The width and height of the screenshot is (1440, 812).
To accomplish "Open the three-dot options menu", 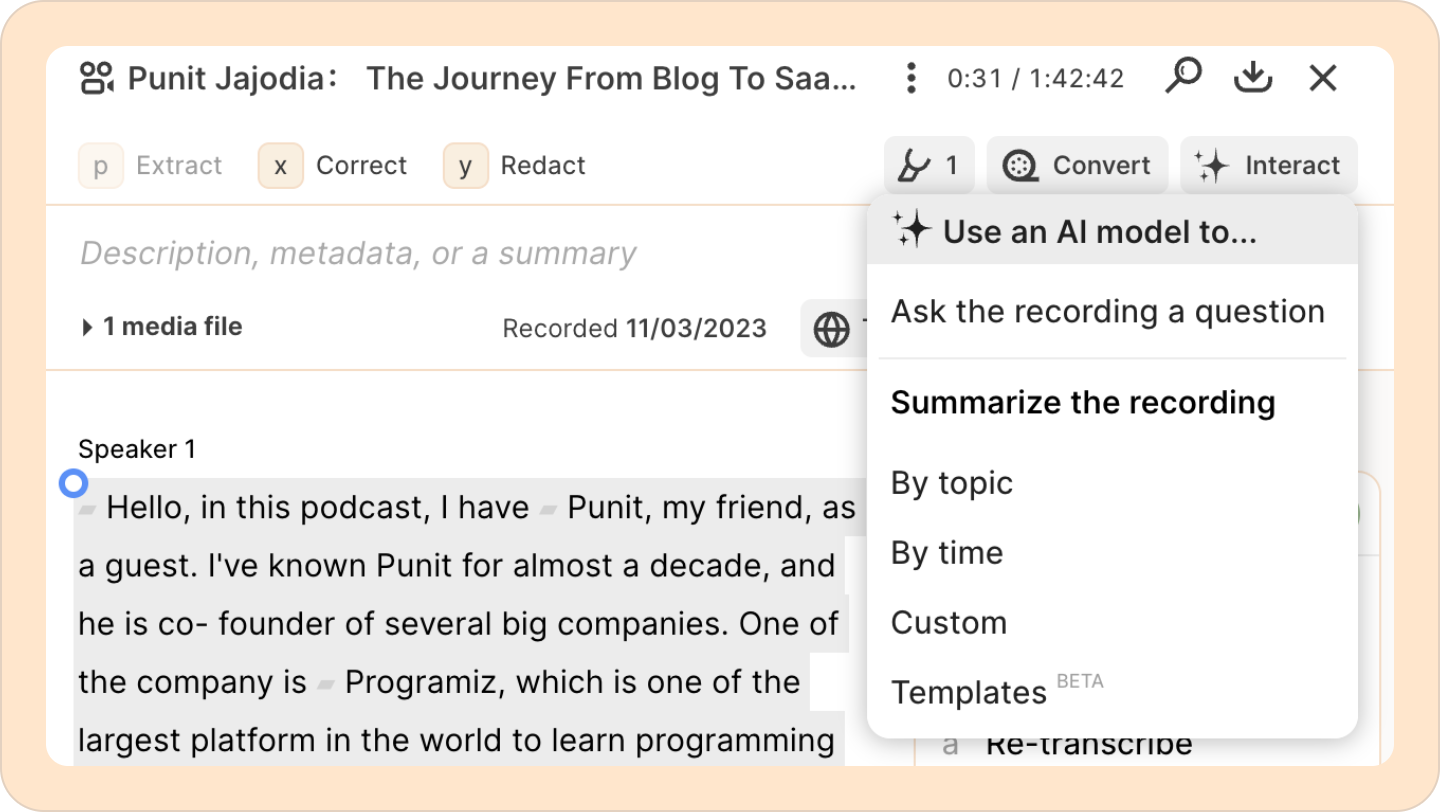I will pos(910,78).
